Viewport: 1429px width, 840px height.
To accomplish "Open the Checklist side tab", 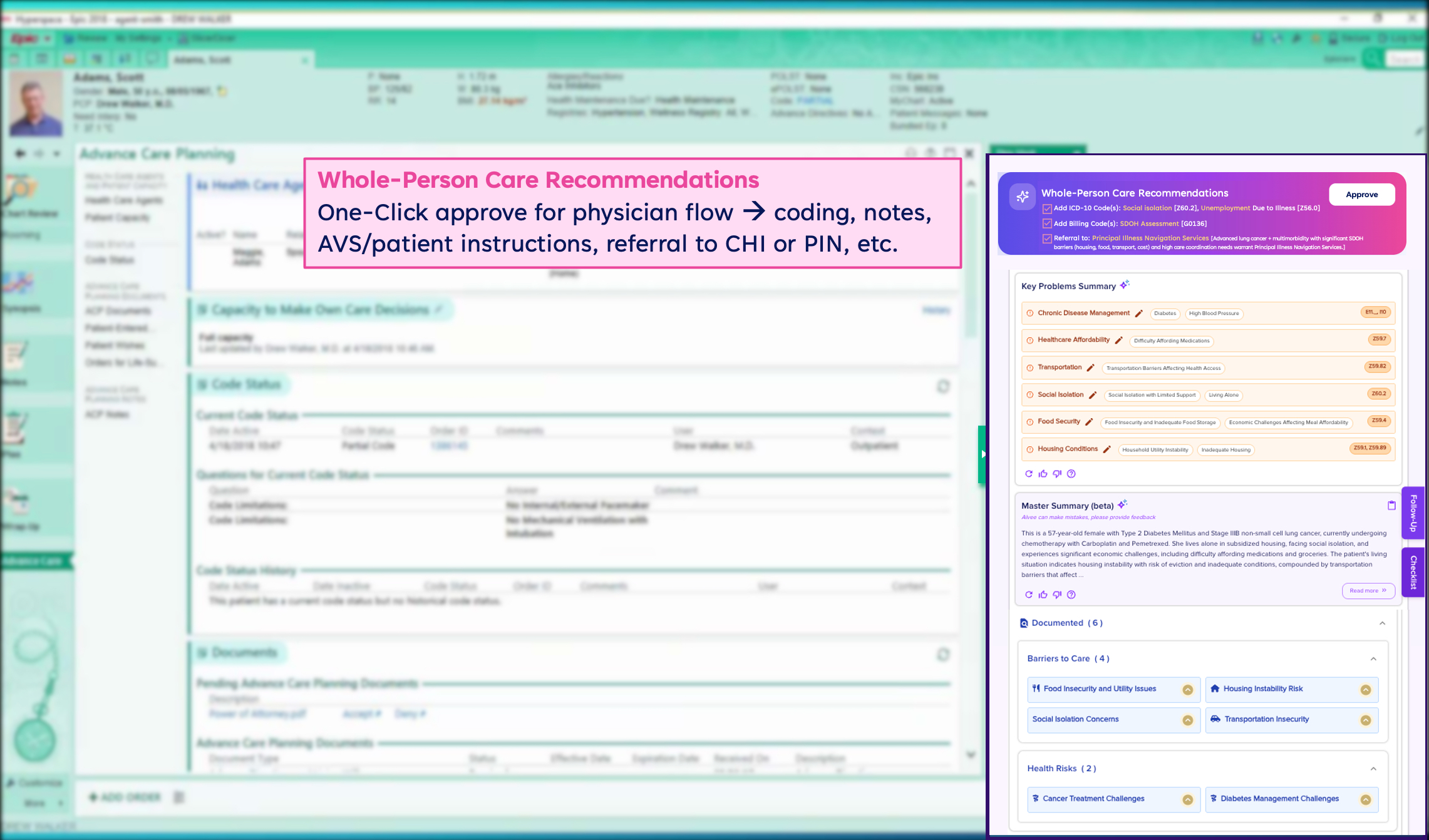I will tap(1413, 572).
